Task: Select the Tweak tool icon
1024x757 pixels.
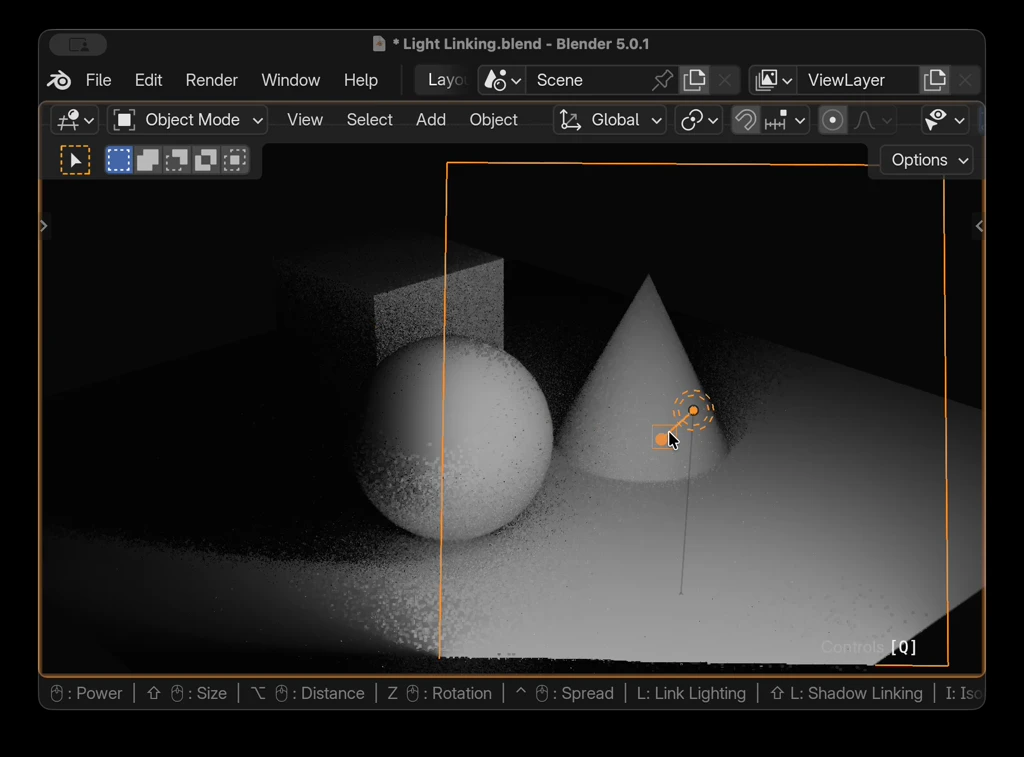Action: pos(74,160)
